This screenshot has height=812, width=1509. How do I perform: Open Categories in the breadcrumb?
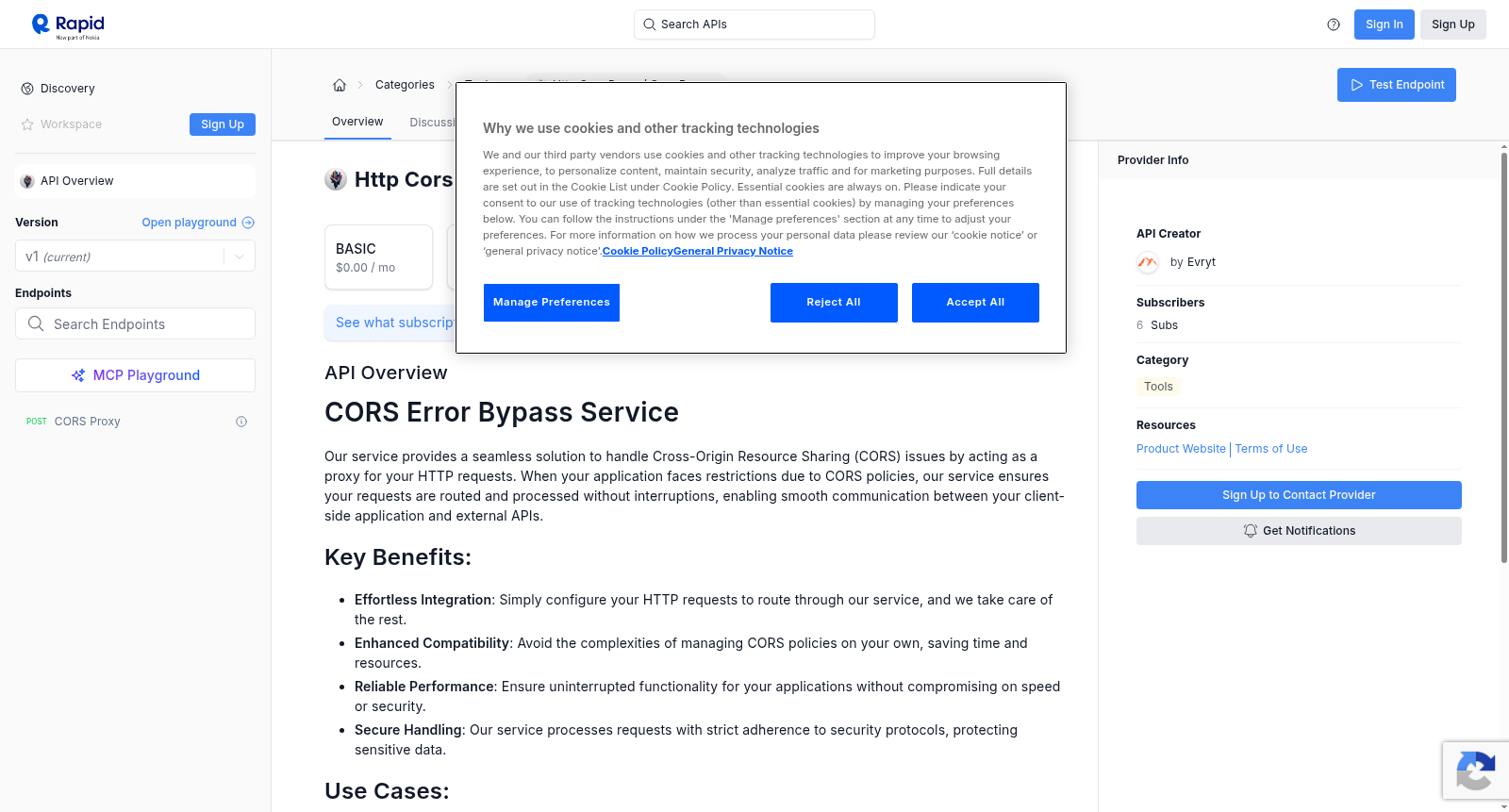point(405,85)
